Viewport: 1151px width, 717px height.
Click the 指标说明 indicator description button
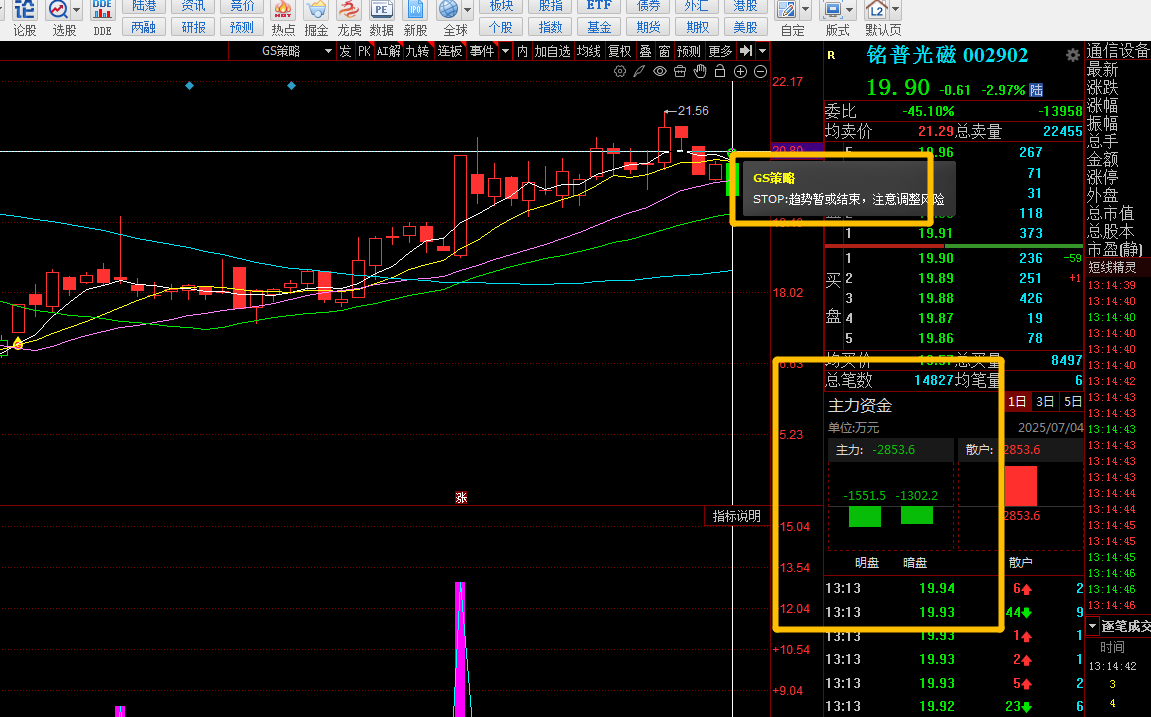pyautogui.click(x=737, y=516)
